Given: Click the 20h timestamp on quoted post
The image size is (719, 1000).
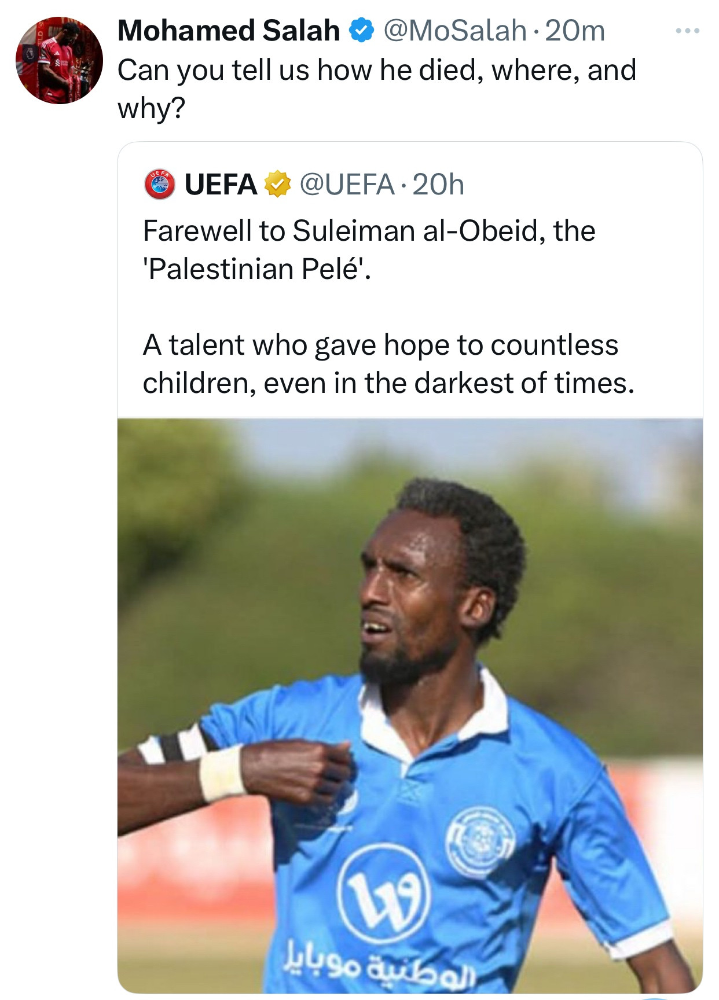Looking at the screenshot, I should [x=438, y=184].
